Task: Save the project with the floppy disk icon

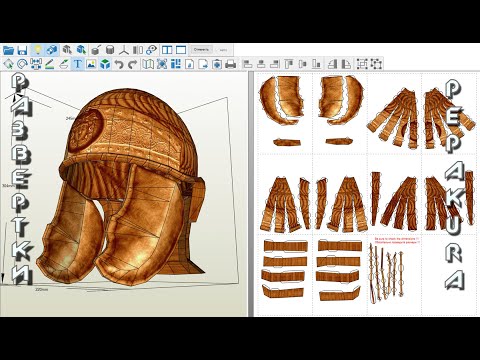Action: click(x=22, y=50)
